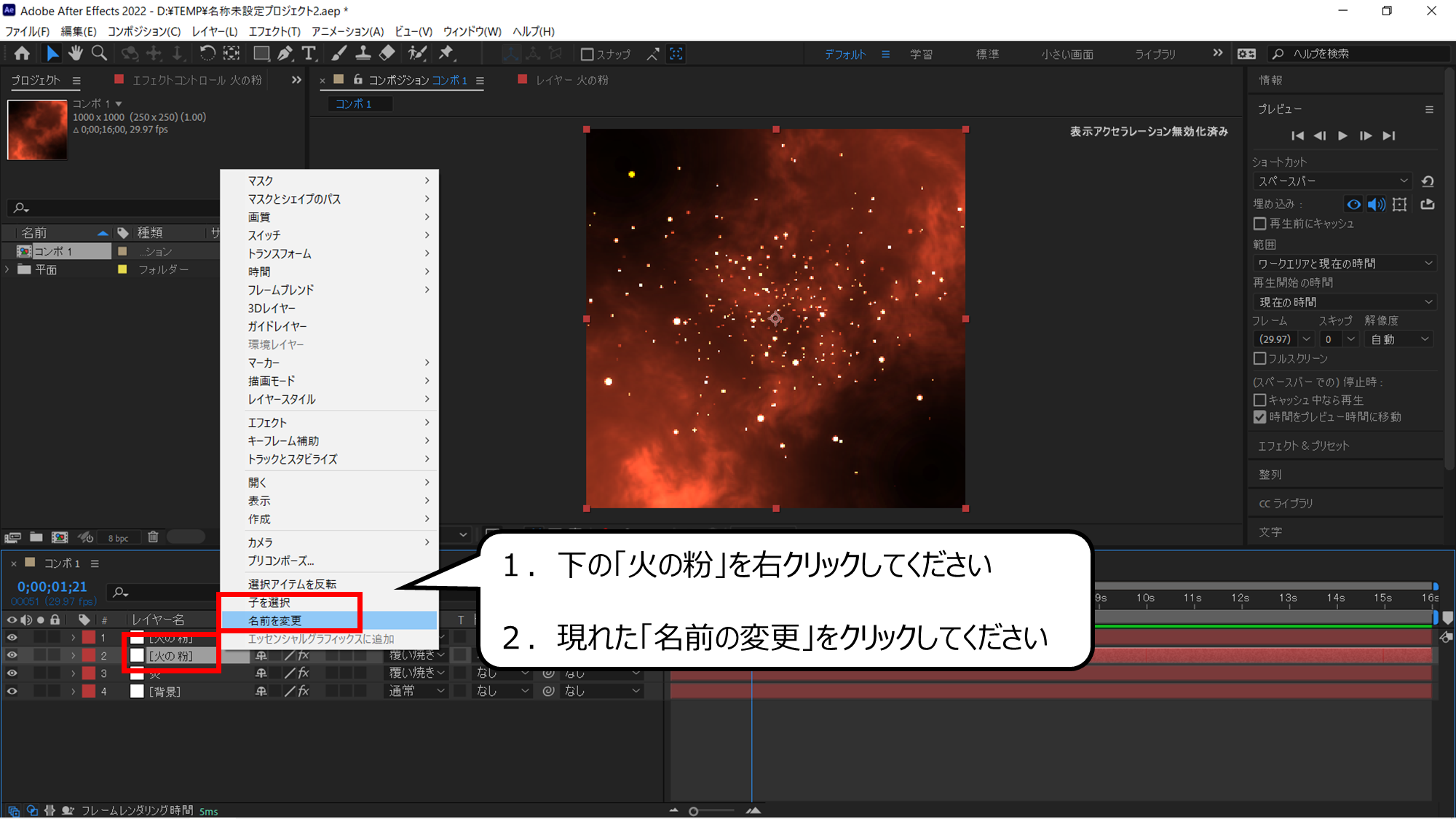Select the Rotation tool
Viewport: 1456px width, 819px height.
pos(207,53)
